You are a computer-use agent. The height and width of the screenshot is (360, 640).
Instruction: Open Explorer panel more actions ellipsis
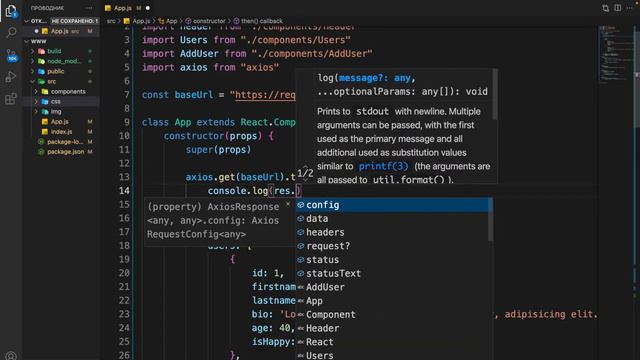(x=89, y=8)
